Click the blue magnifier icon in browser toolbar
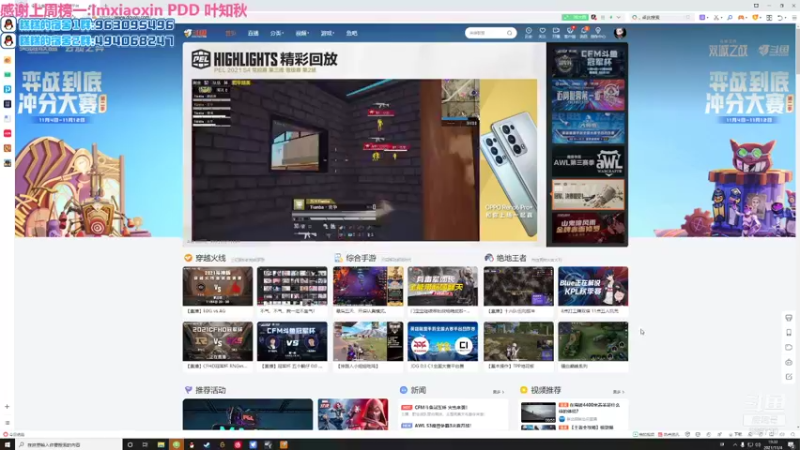800x450 pixels. pyautogui.click(x=730, y=17)
